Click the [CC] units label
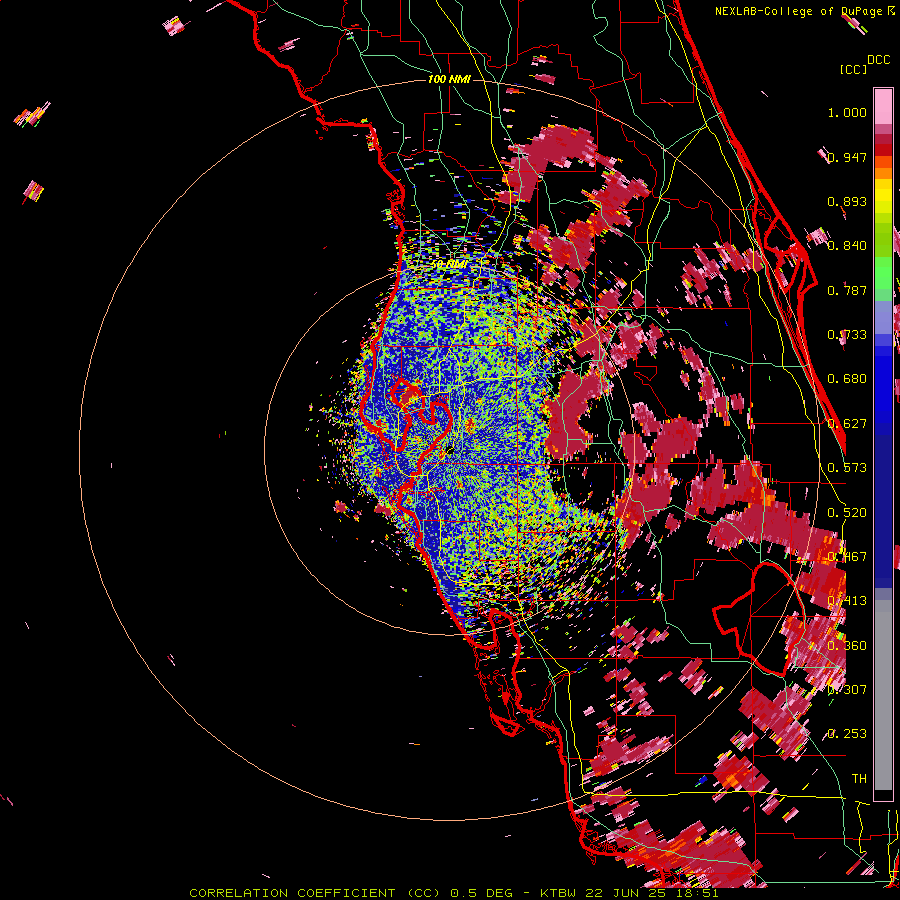Viewport: 900px width, 900px height. pos(853,69)
